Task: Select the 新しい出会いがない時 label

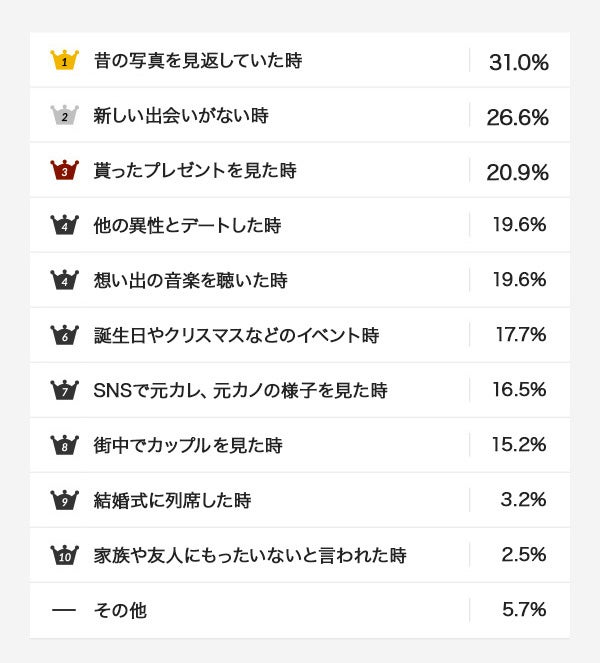Action: 181,116
